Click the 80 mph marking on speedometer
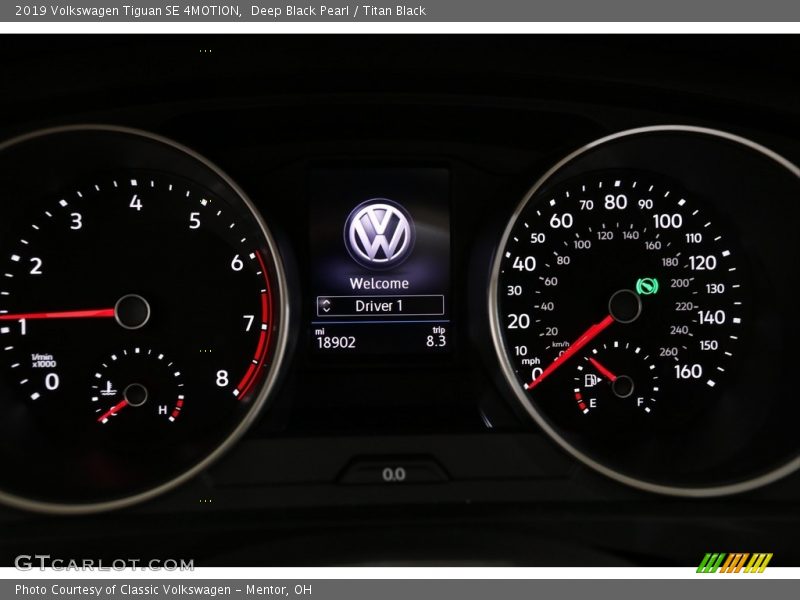The width and height of the screenshot is (800, 600). coord(615,202)
